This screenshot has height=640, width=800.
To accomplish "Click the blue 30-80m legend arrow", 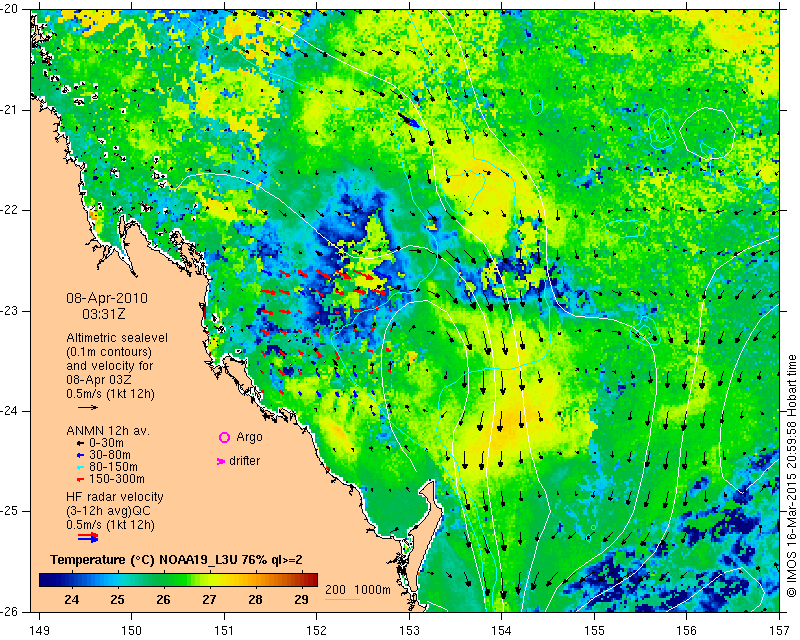I will coord(80,455).
